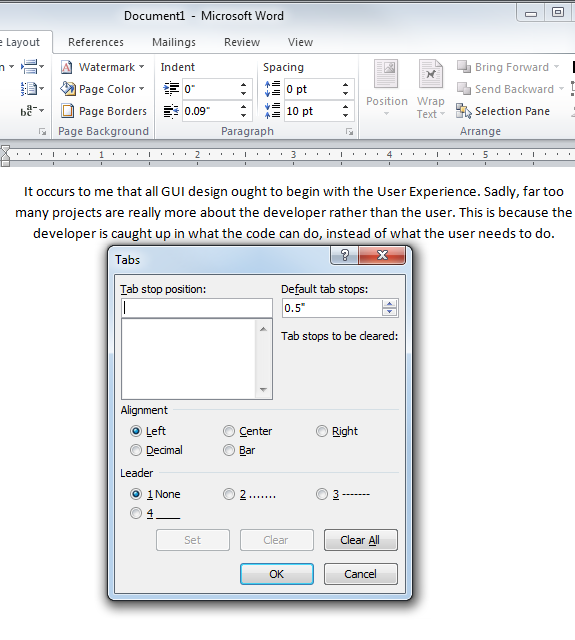
Task: Open the Selection Pane
Action: tap(503, 111)
